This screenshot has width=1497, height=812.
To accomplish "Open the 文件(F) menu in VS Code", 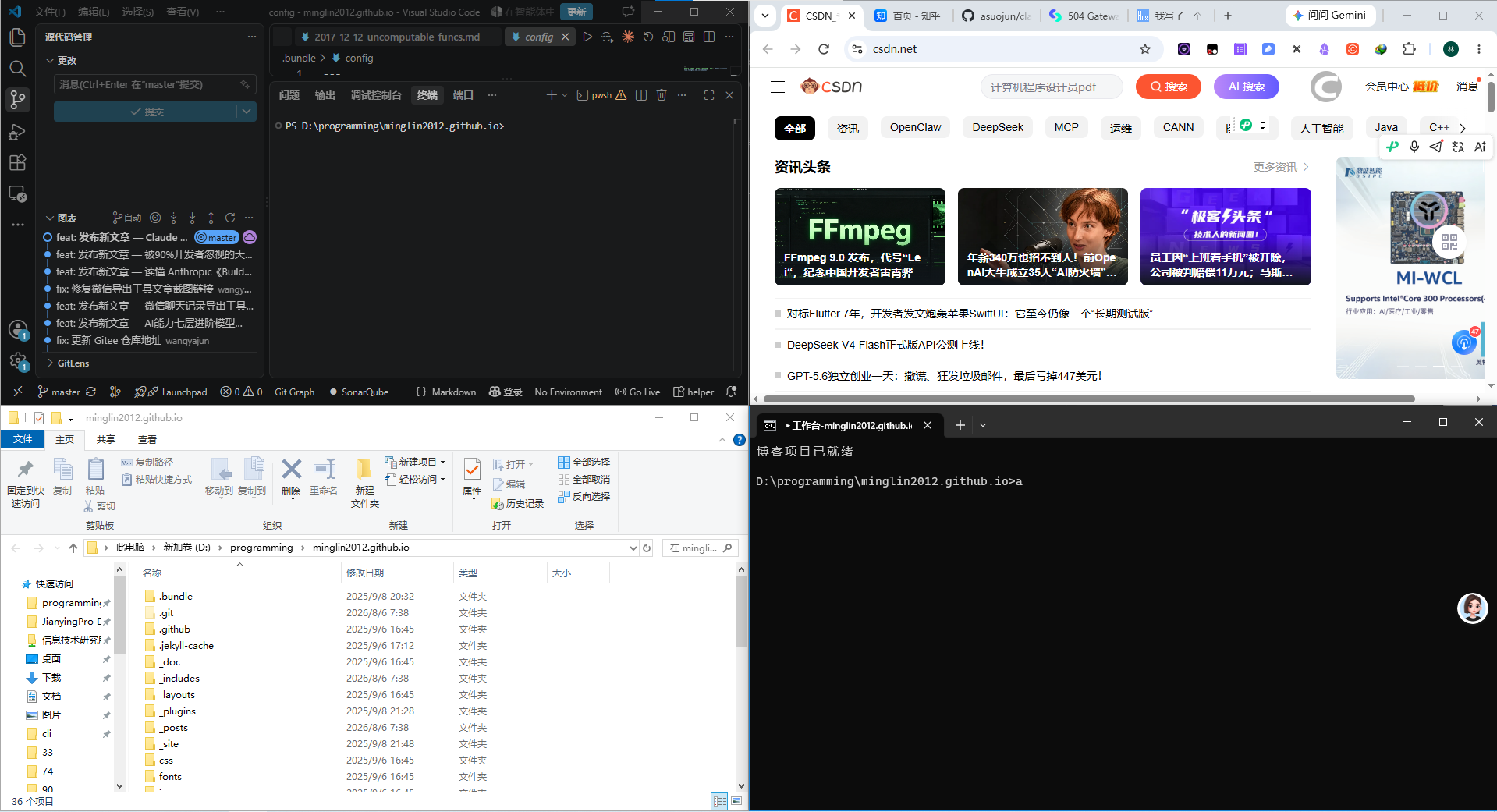I will (x=50, y=12).
